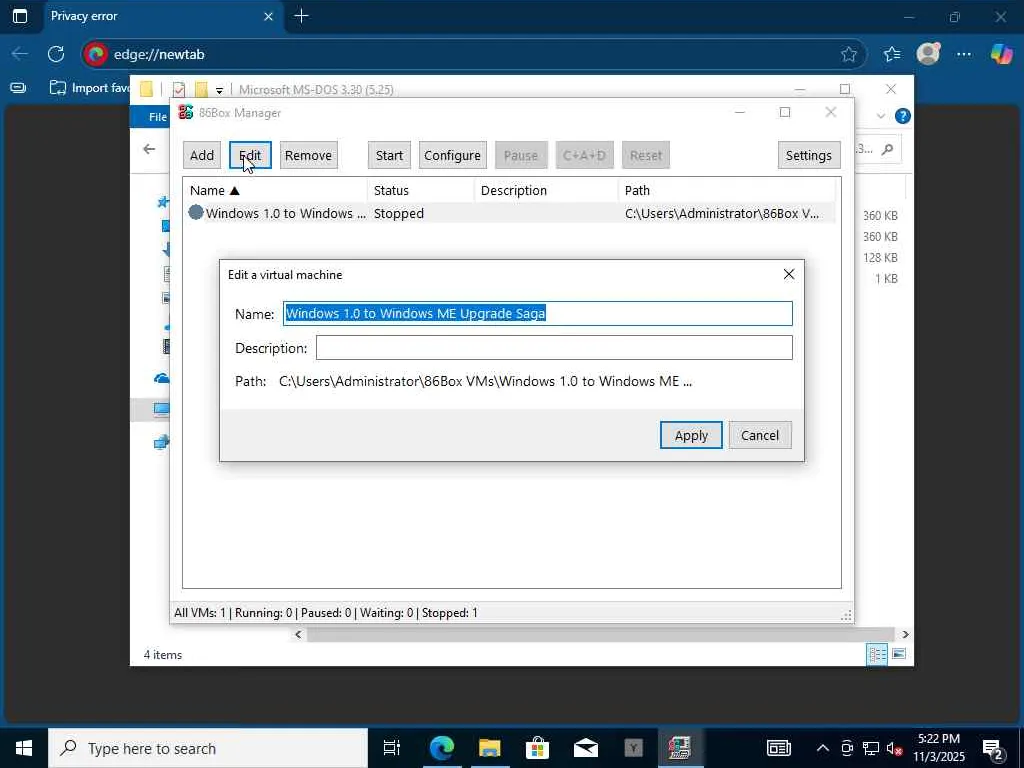Open Configure for the virtual machine

click(x=452, y=155)
